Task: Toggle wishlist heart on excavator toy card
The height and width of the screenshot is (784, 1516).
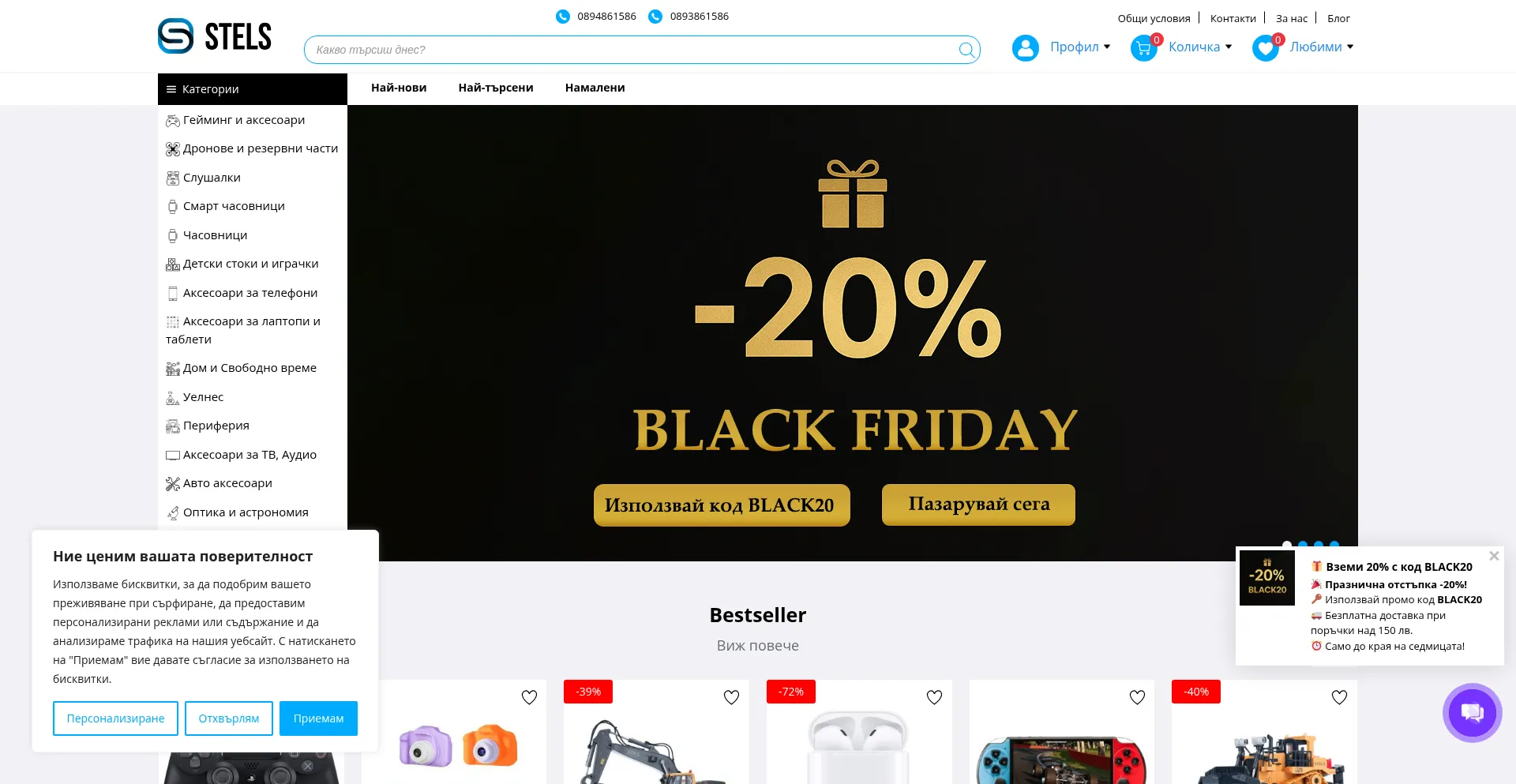Action: pyautogui.click(x=731, y=697)
